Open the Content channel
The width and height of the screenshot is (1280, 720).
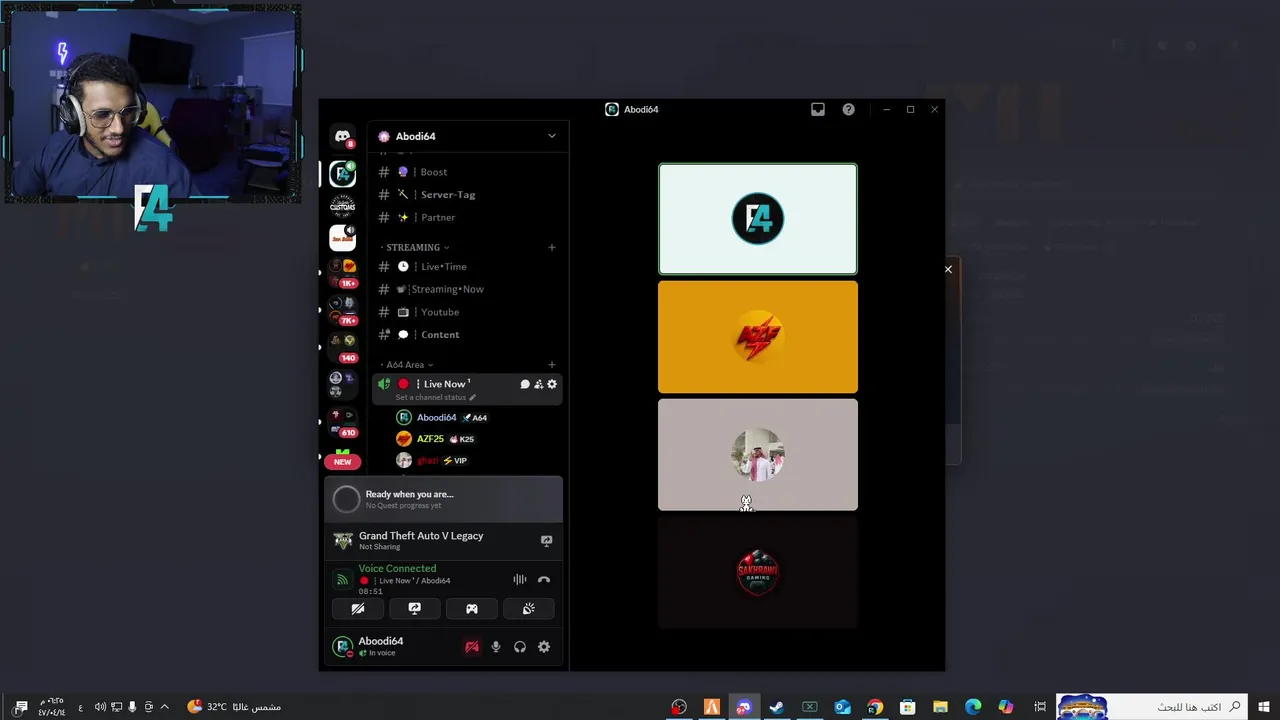pyautogui.click(x=466, y=335)
